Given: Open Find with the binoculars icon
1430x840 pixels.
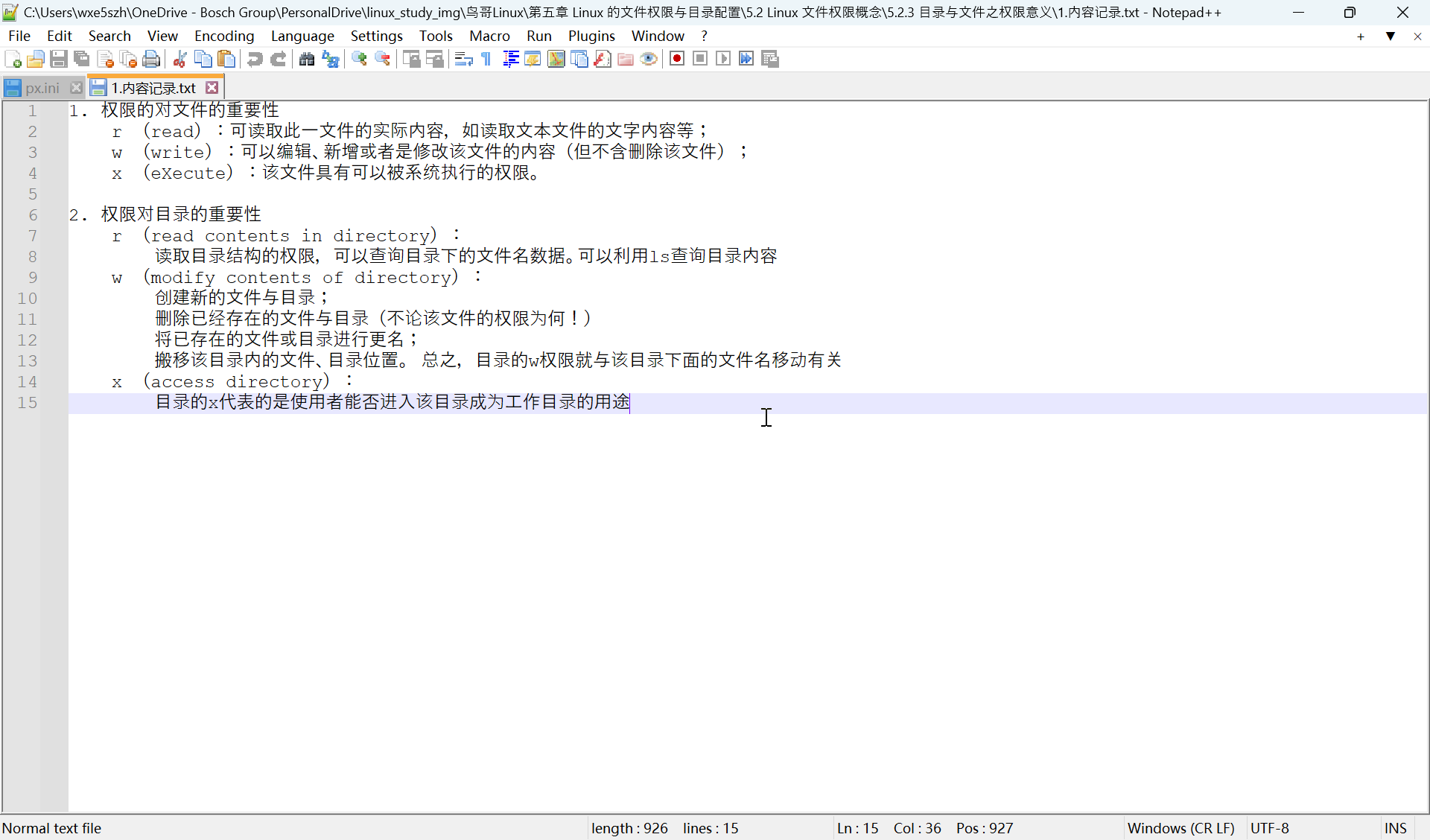Looking at the screenshot, I should [306, 59].
